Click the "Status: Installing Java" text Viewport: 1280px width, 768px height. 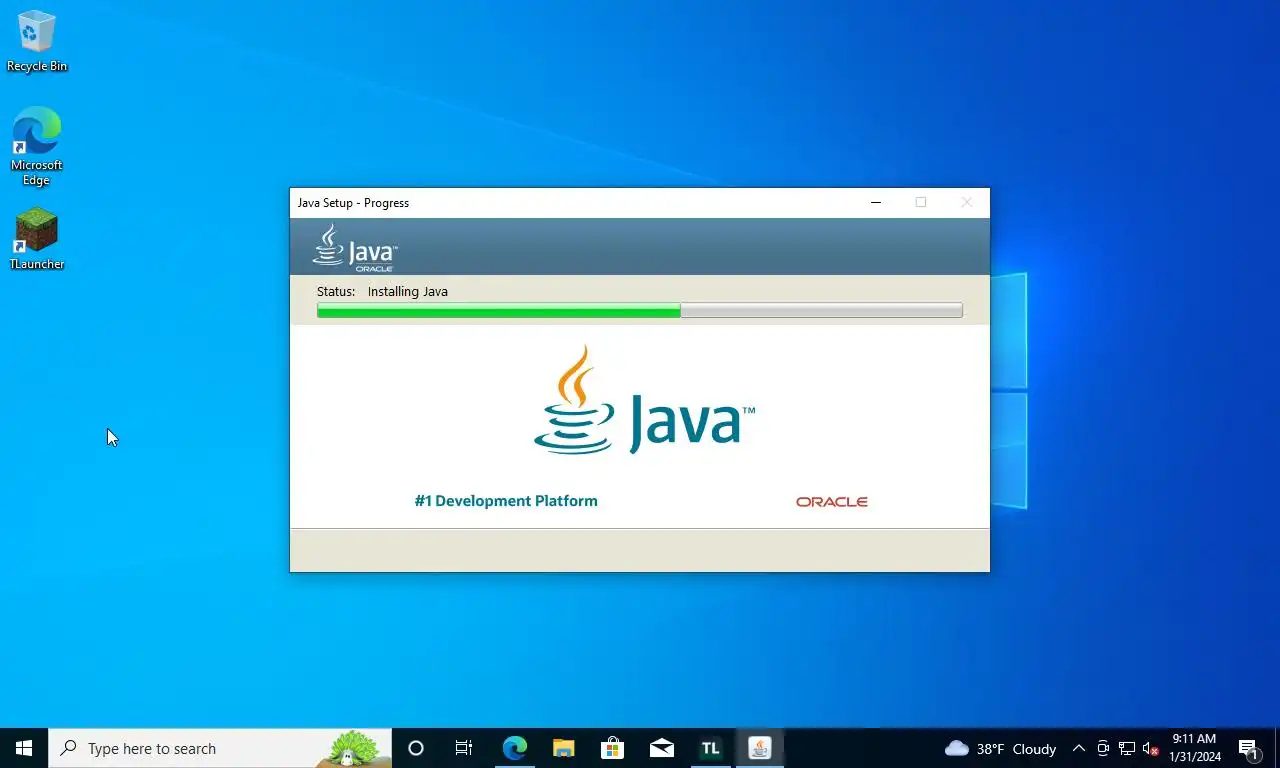point(382,292)
